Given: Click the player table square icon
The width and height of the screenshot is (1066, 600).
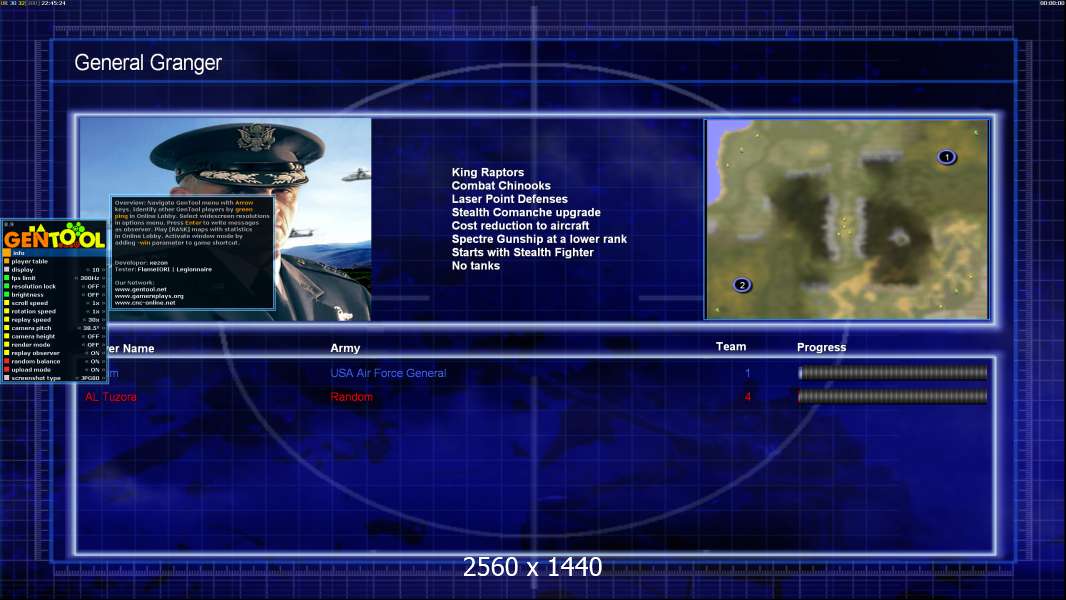Looking at the screenshot, I should pos(6,261).
